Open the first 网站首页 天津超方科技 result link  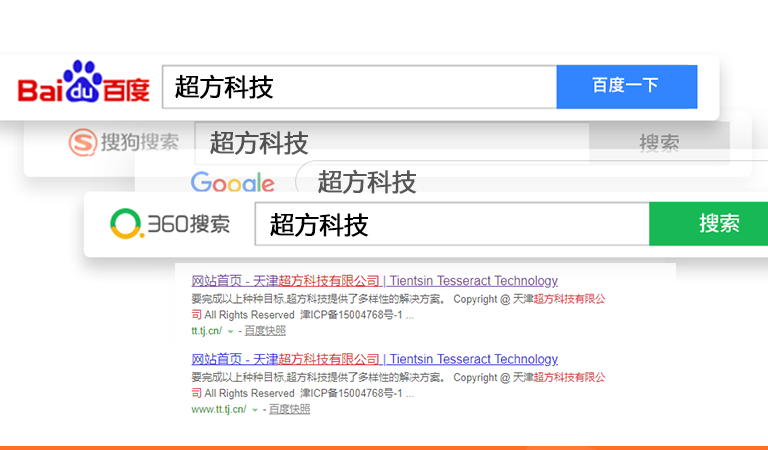tap(374, 281)
